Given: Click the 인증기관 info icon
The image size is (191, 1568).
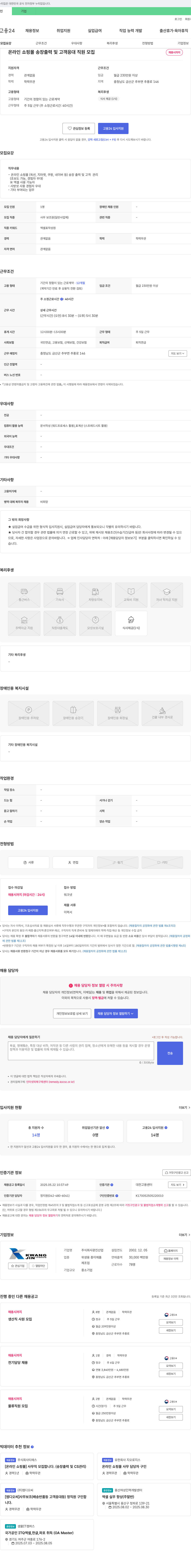Looking at the screenshot, I should click(112, 1185).
